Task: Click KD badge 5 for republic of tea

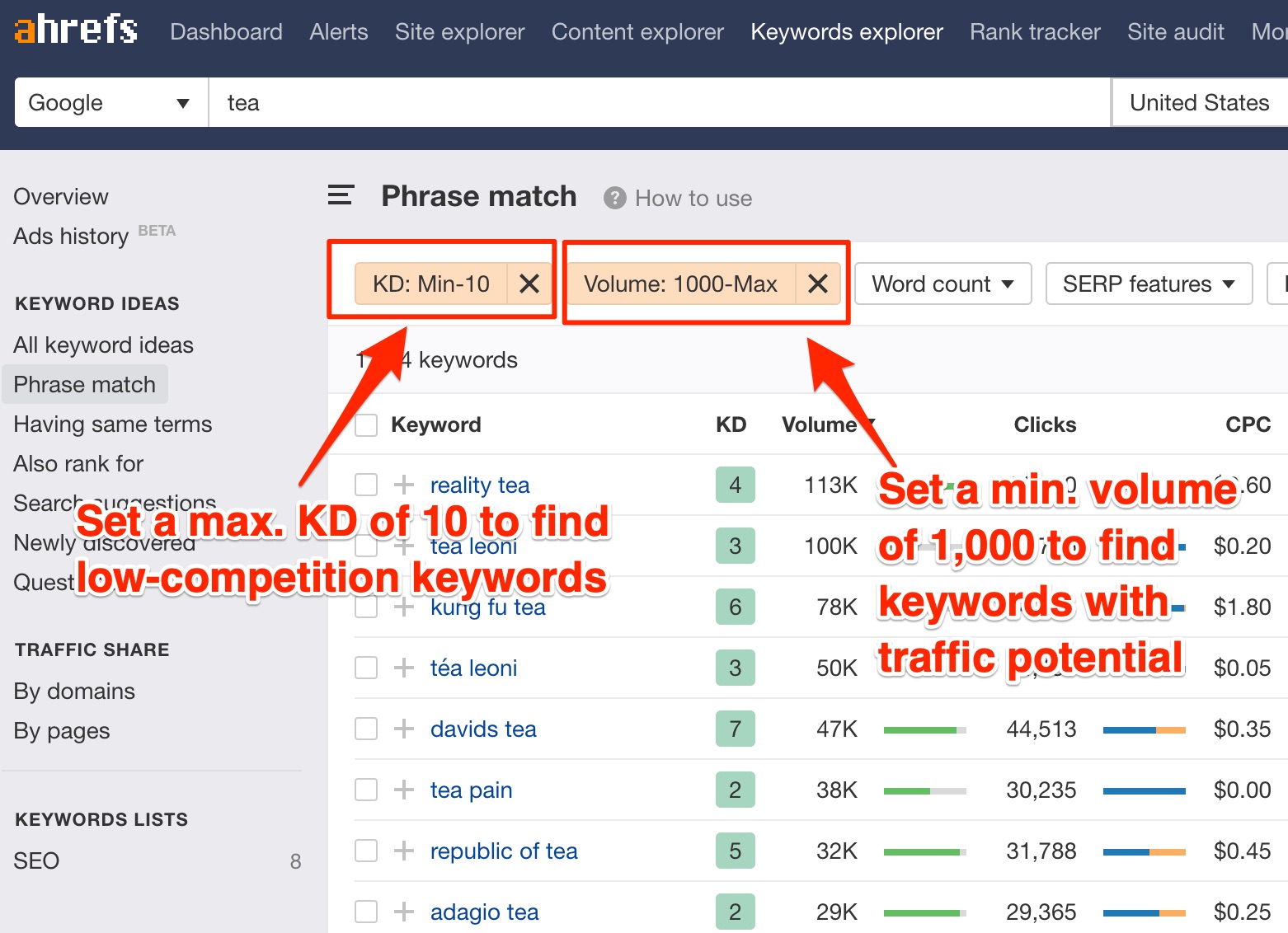Action: point(735,851)
